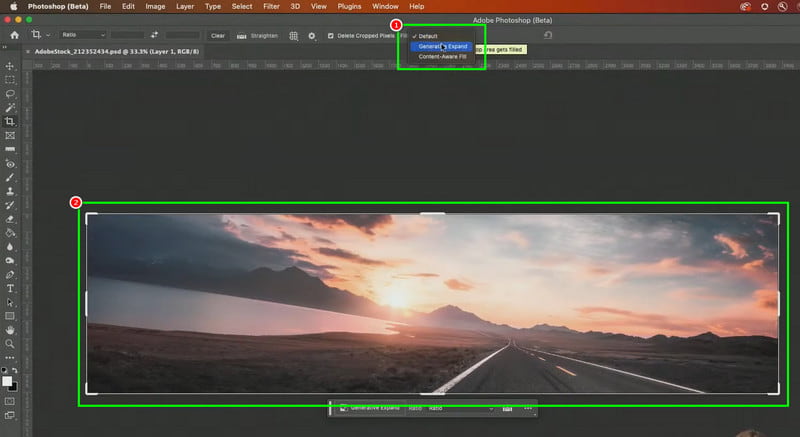The height and width of the screenshot is (437, 800).
Task: Open the Ratio preset dropdown in options bar
Action: point(83,35)
